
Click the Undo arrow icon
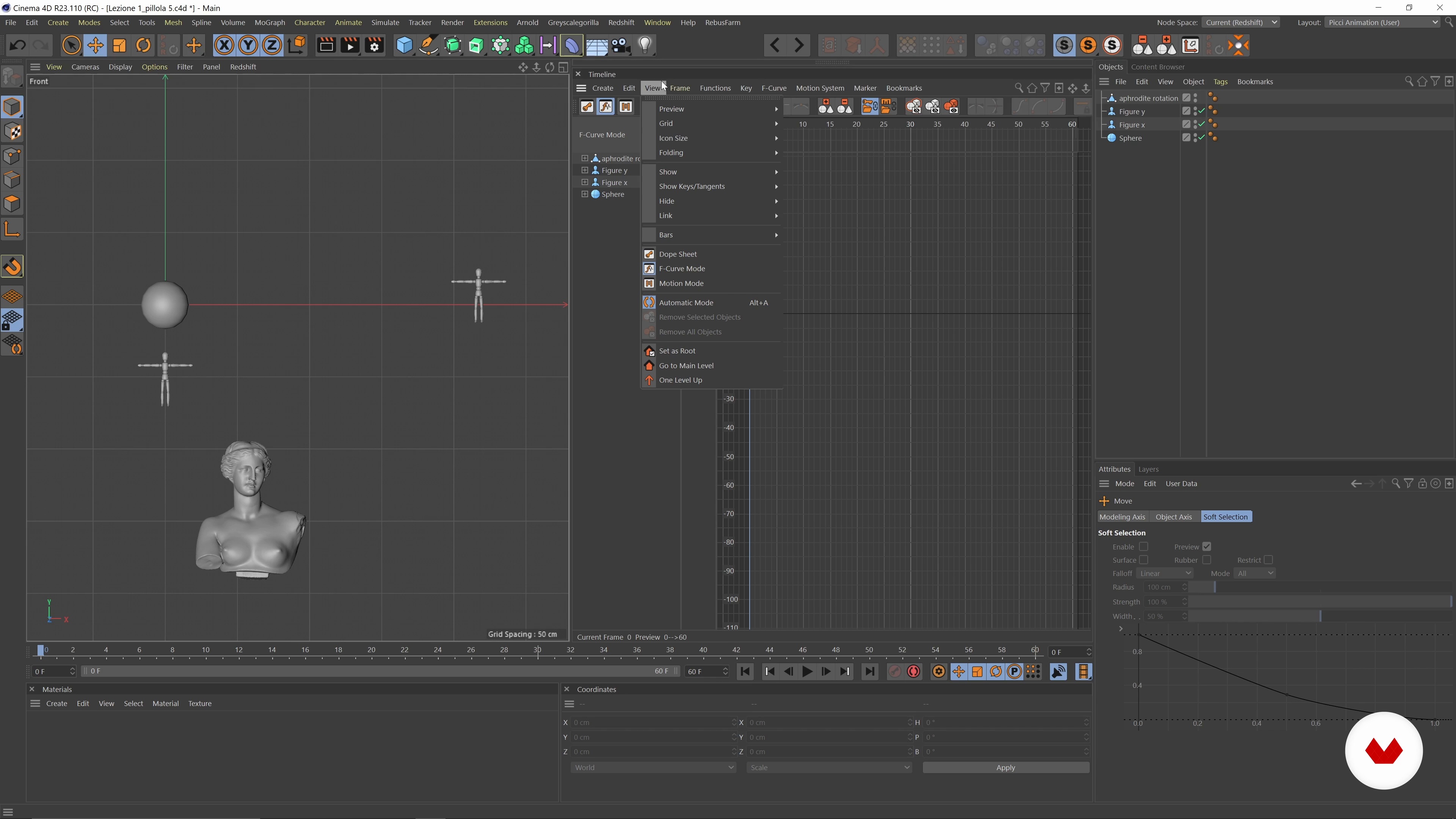pyautogui.click(x=17, y=45)
